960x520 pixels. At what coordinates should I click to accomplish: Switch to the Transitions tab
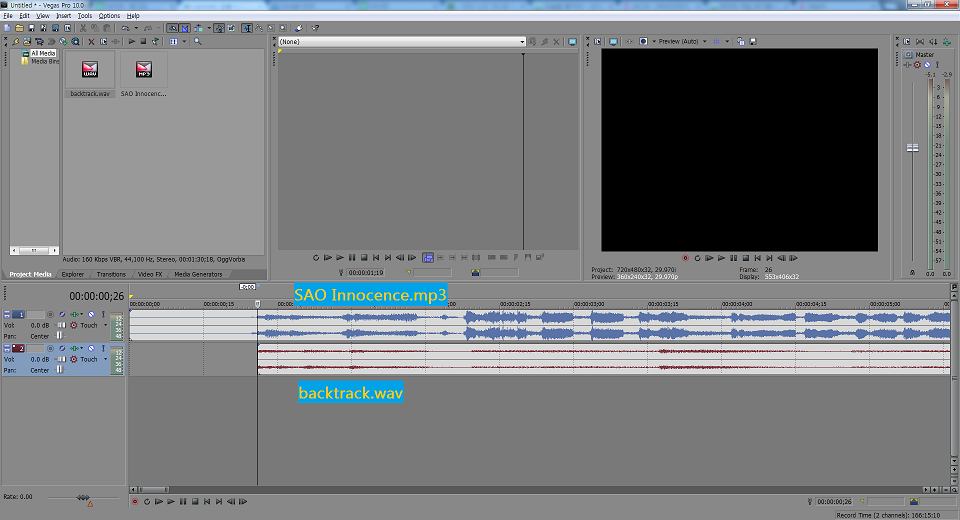click(x=111, y=274)
